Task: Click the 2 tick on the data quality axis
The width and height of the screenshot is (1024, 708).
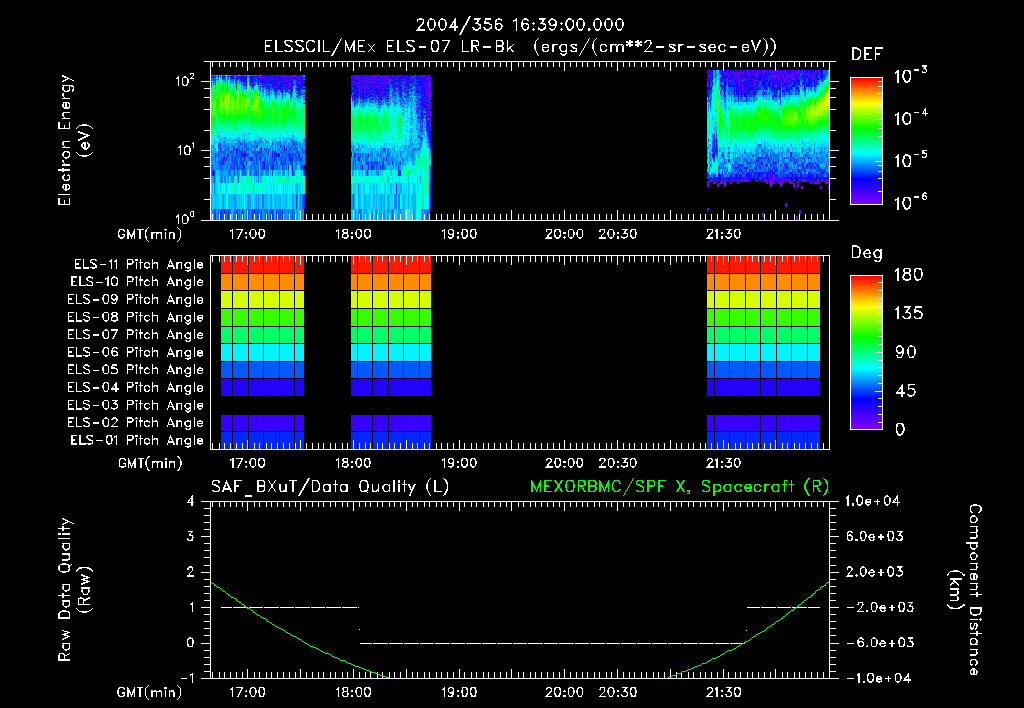Action: point(191,572)
